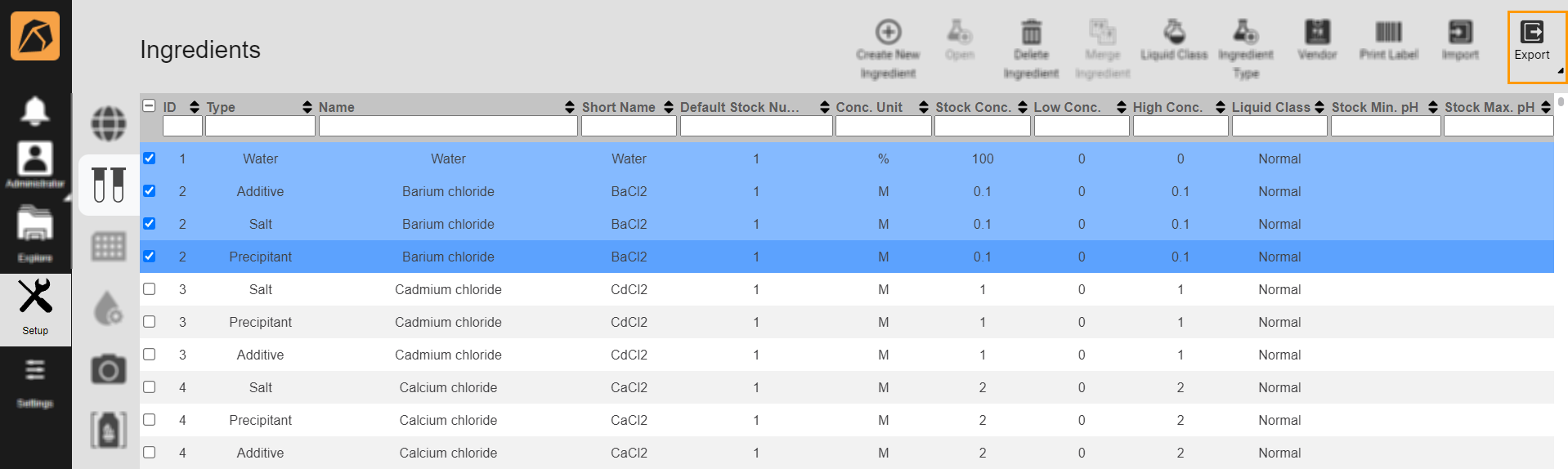
Task: Click the Print Label barcode icon
Action: tap(1388, 33)
